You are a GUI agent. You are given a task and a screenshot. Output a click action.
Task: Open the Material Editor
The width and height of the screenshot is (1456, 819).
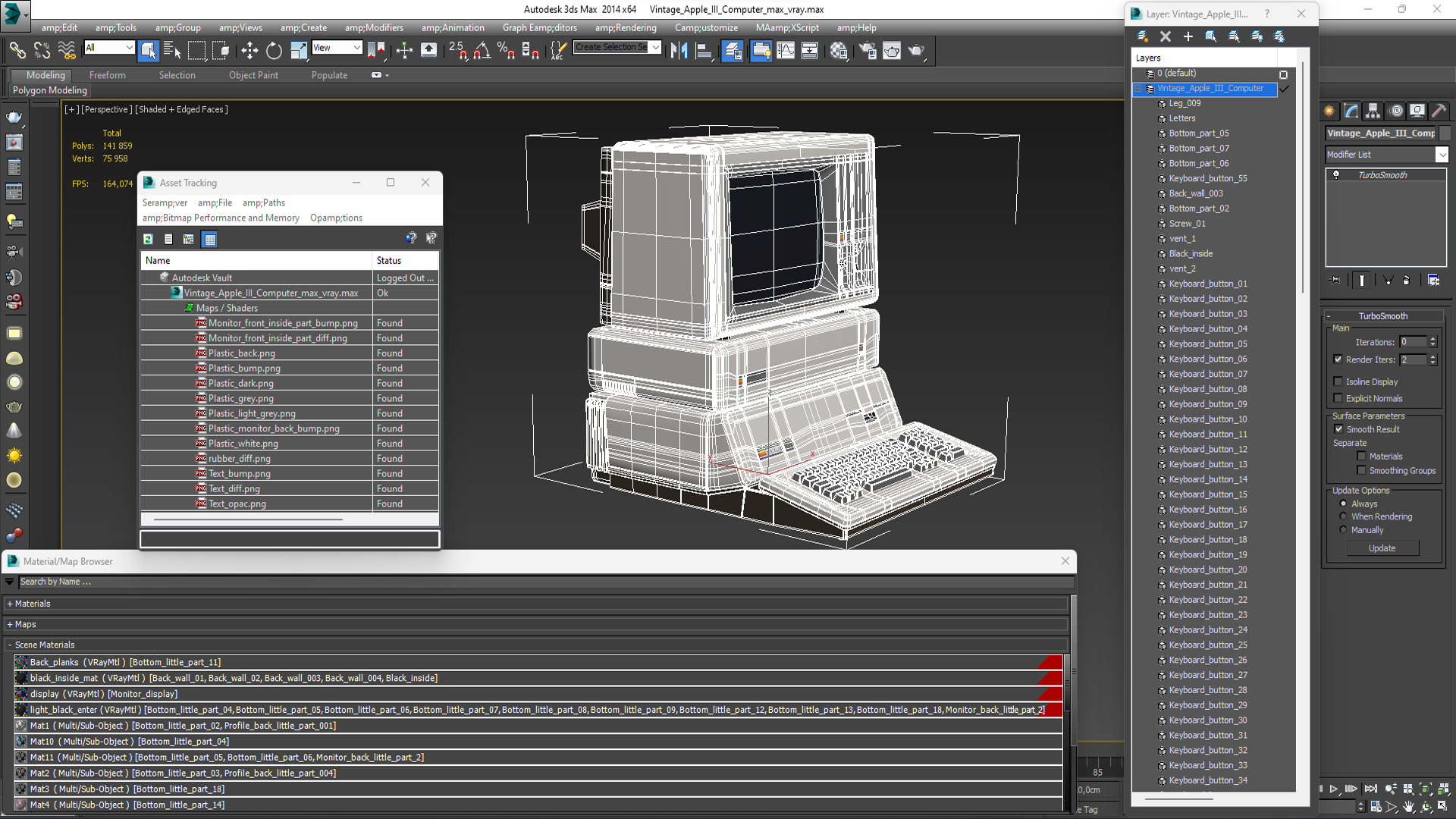pos(839,51)
